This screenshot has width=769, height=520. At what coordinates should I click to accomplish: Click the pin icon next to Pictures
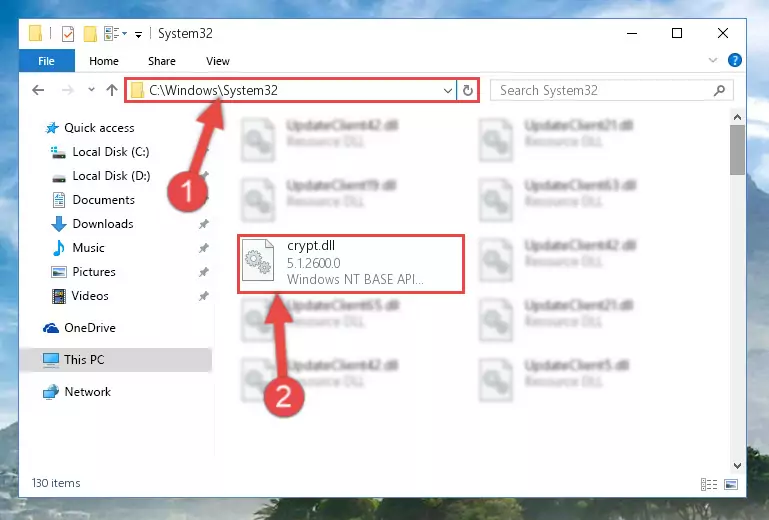click(204, 272)
